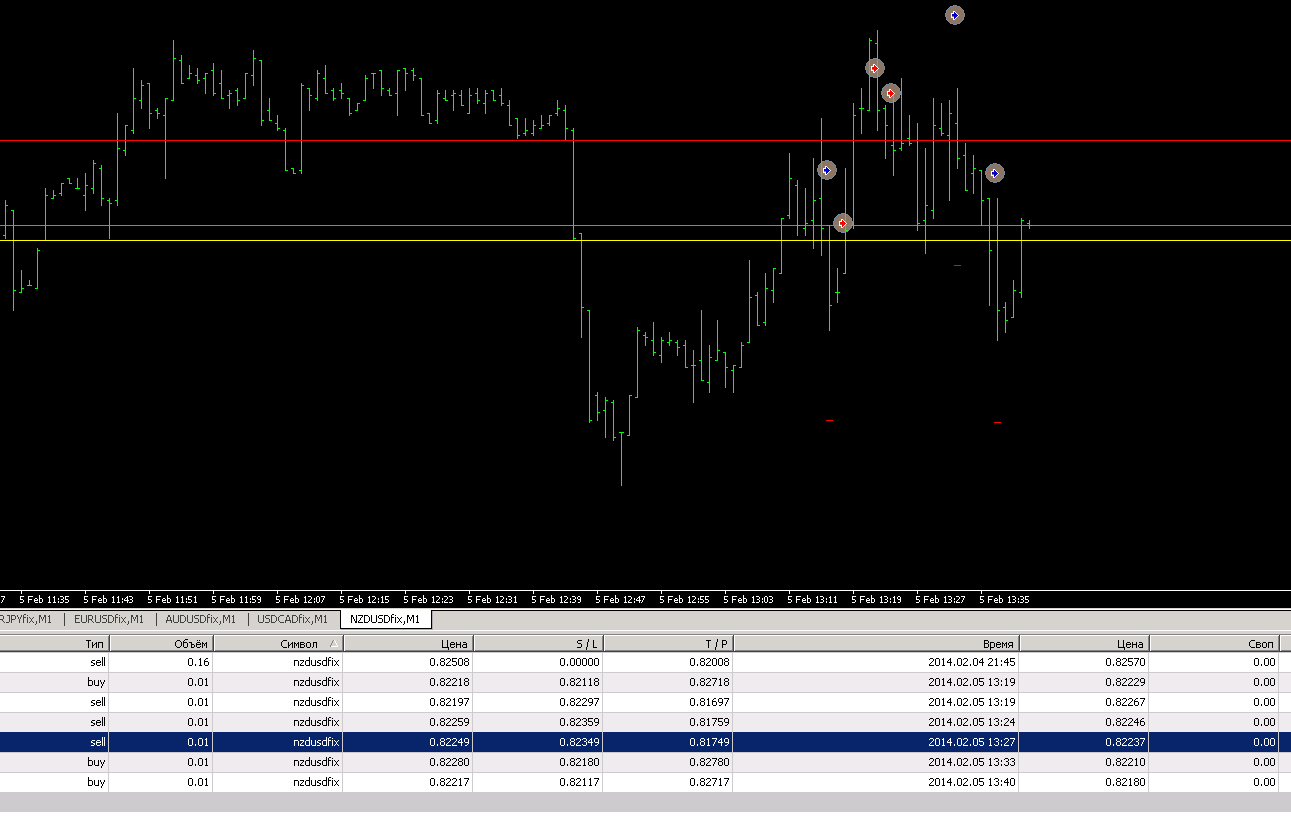Click the 5 Feb 12:47 time axis label
1291x817 pixels.
click(620, 600)
